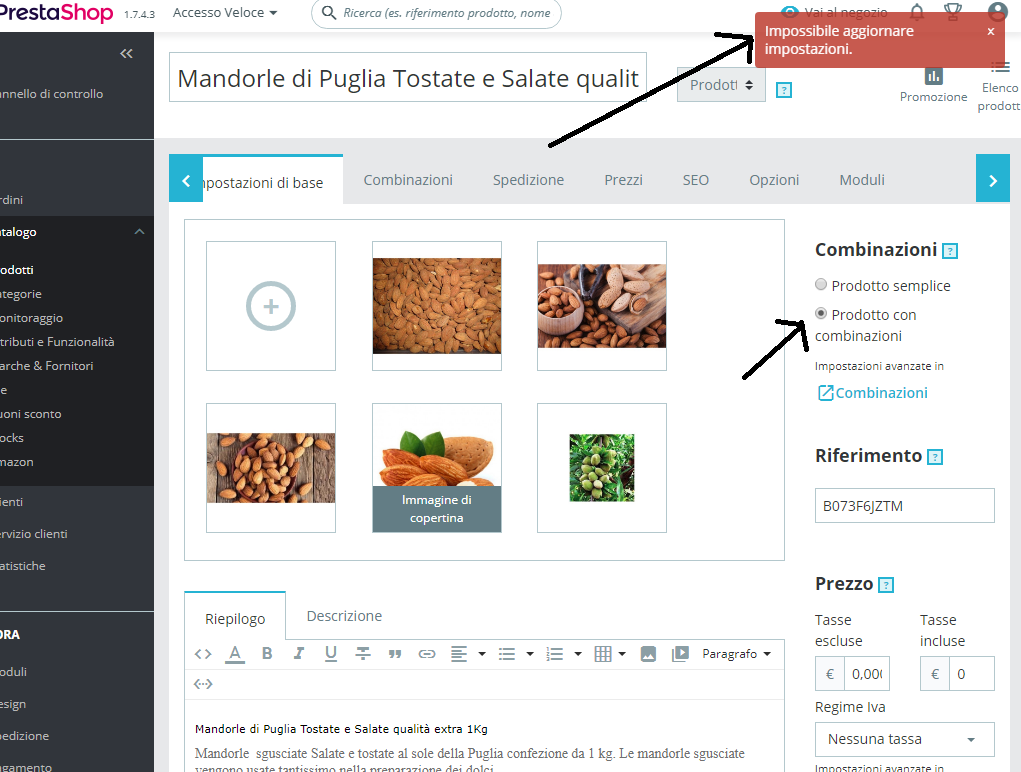Click the blockquote icon in editor toolbar
Viewport: 1021px width, 772px height.
pyautogui.click(x=395, y=654)
